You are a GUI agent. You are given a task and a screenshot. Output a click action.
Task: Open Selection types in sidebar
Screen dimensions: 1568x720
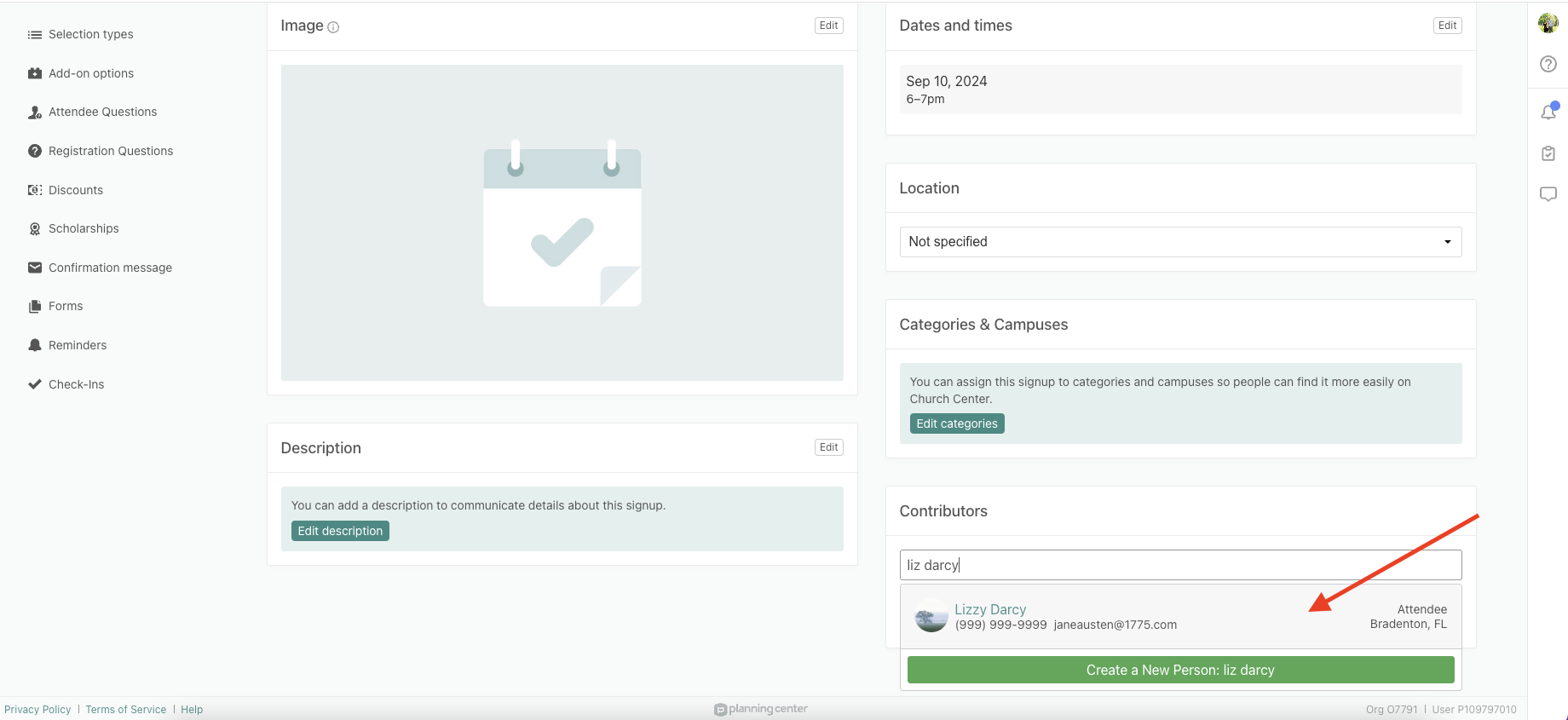tap(90, 35)
